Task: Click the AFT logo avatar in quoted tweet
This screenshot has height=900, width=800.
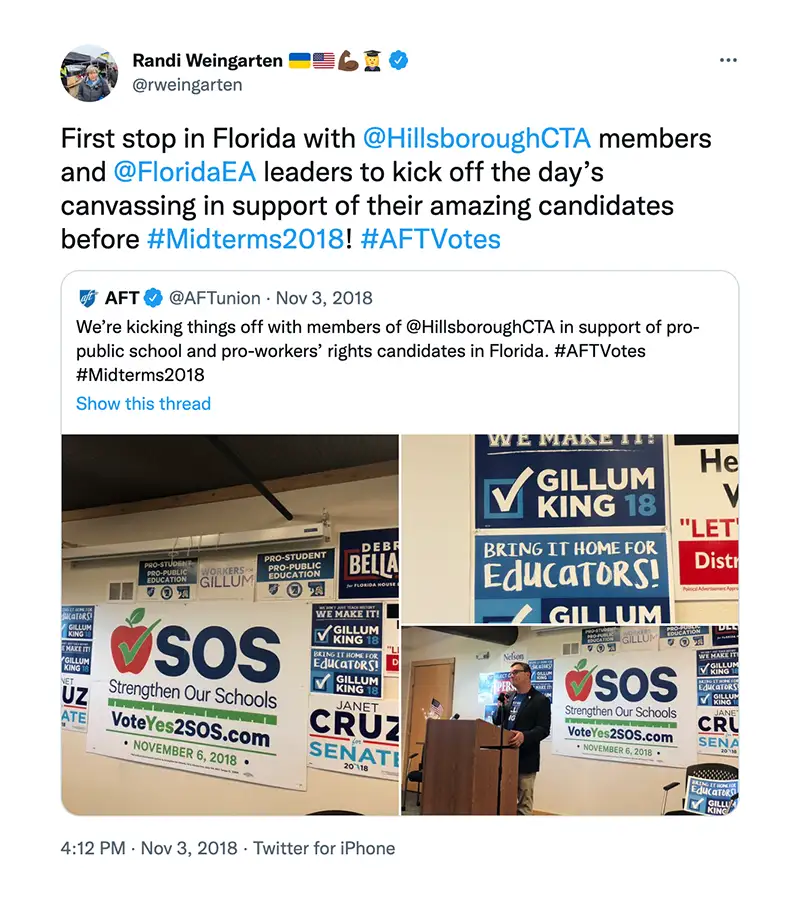Action: pos(88,298)
